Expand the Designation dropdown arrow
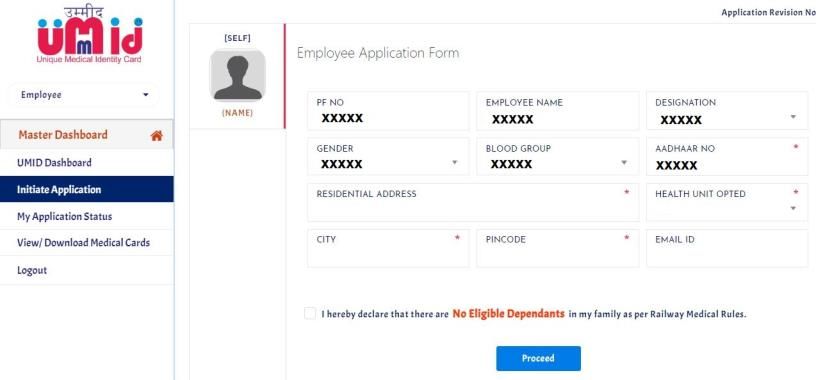Image resolution: width=816 pixels, height=380 pixels. click(793, 117)
